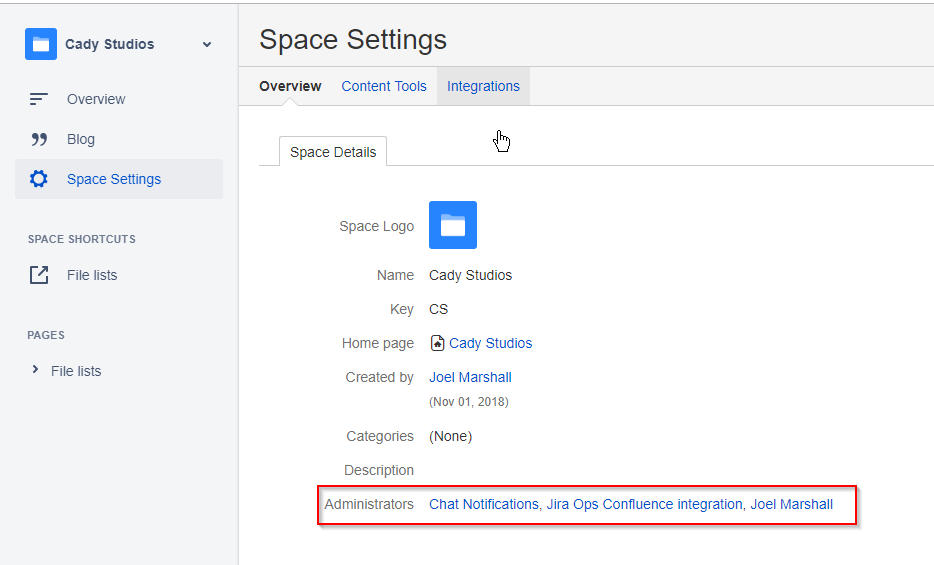
Task: Open the Cady Studios home page link
Action: tap(490, 343)
